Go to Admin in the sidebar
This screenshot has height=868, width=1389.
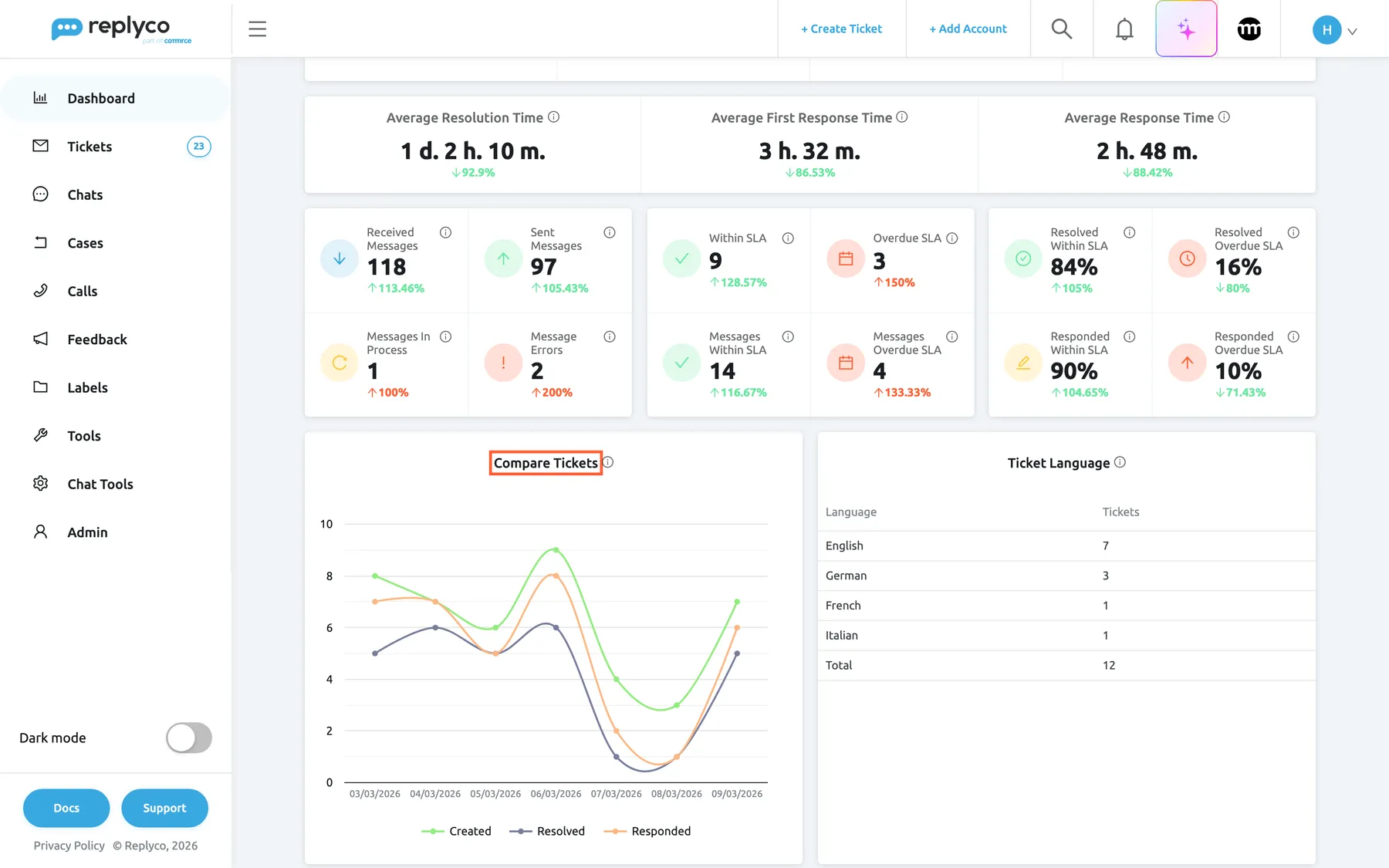pyautogui.click(x=116, y=532)
